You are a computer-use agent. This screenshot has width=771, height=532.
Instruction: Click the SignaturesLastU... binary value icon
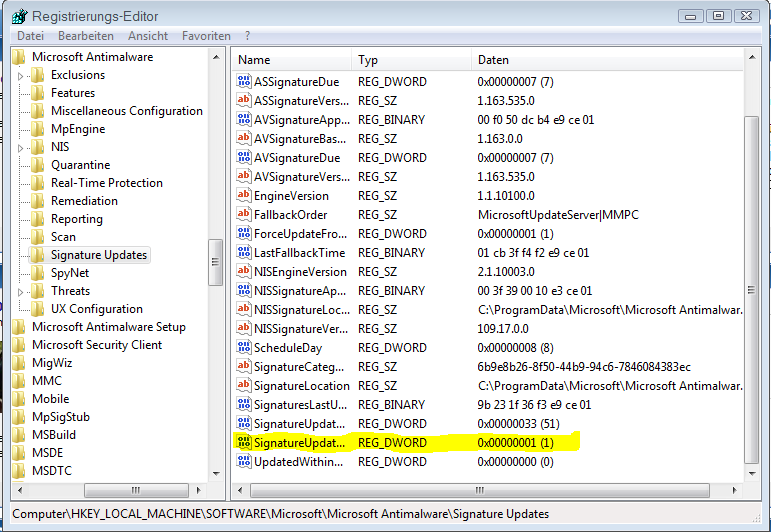coord(243,405)
